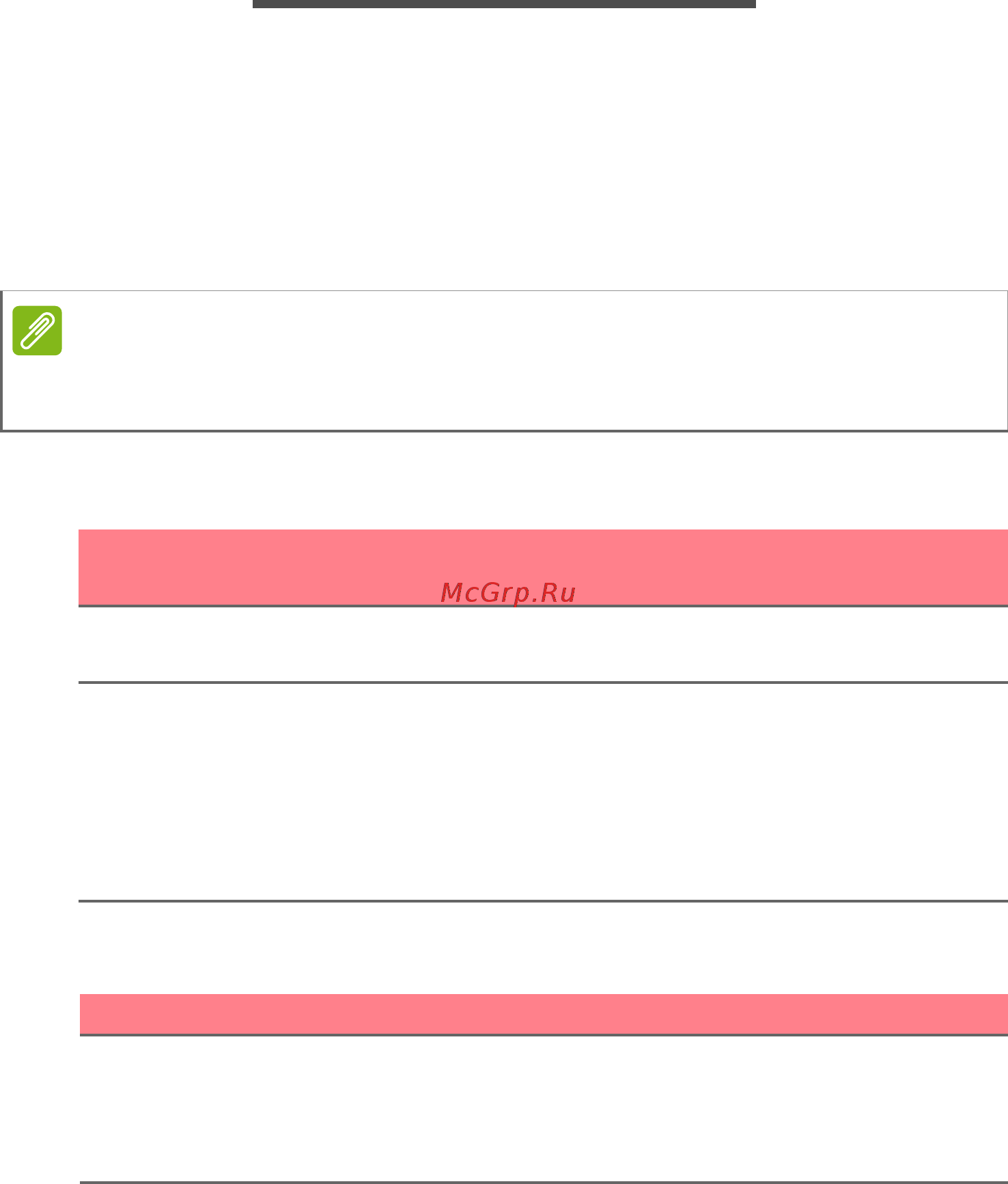1008x1184 pixels.
Task: Click the second pink table header row
Action: (544, 1014)
